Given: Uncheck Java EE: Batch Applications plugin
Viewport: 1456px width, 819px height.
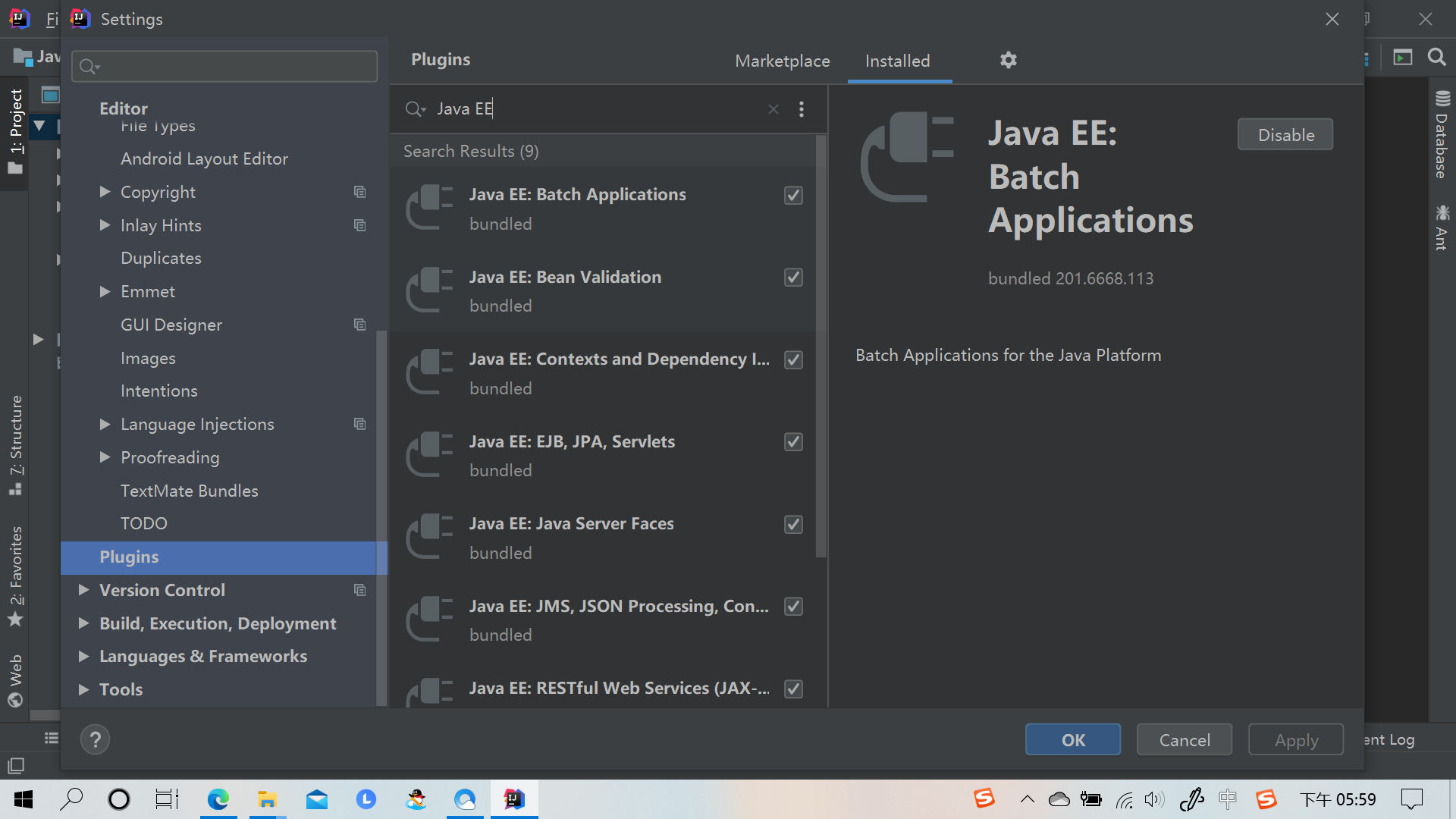Looking at the screenshot, I should 793,195.
